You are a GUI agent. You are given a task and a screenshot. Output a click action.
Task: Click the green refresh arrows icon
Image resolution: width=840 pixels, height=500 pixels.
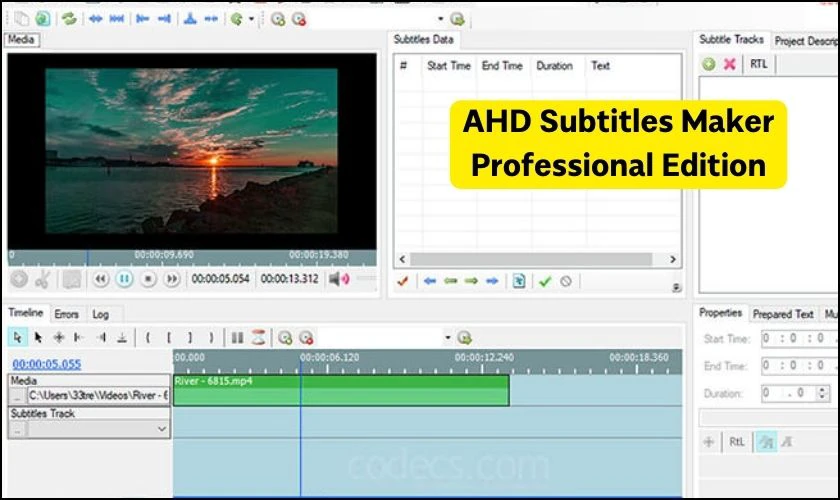69,19
